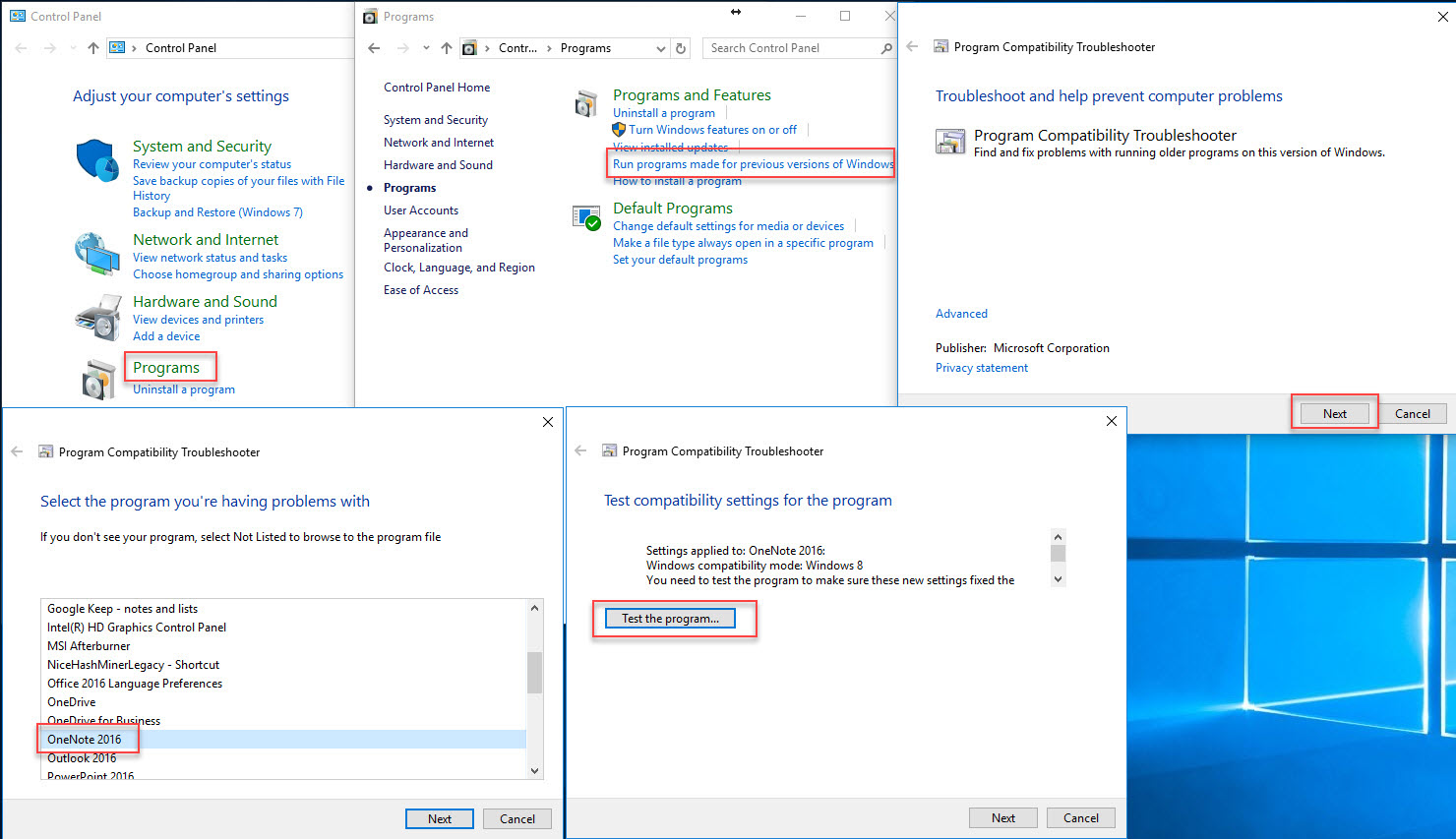The width and height of the screenshot is (1456, 839).
Task: Click the search magnifier in Search Control Panel
Action: pyautogui.click(x=886, y=48)
